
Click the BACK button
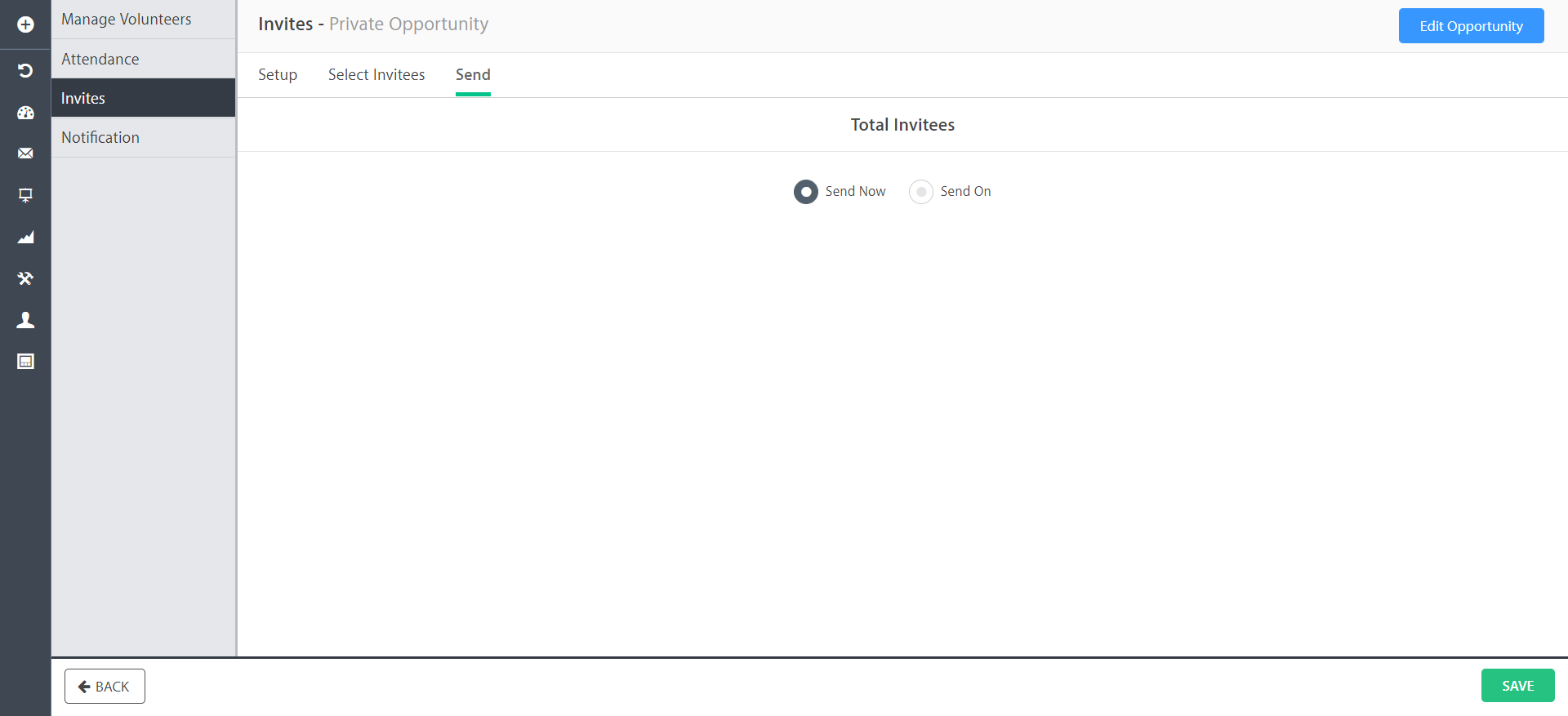coord(105,687)
